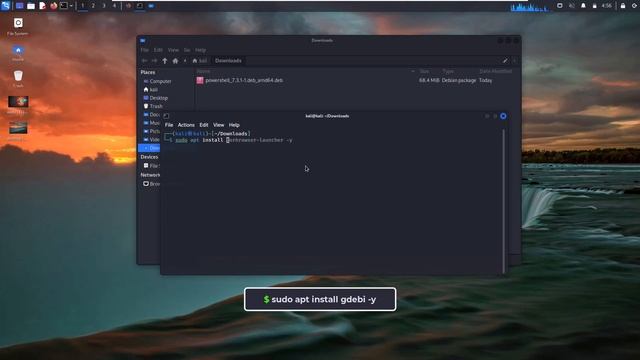
Task: Open View menu in Downloads file manager
Action: (x=173, y=50)
